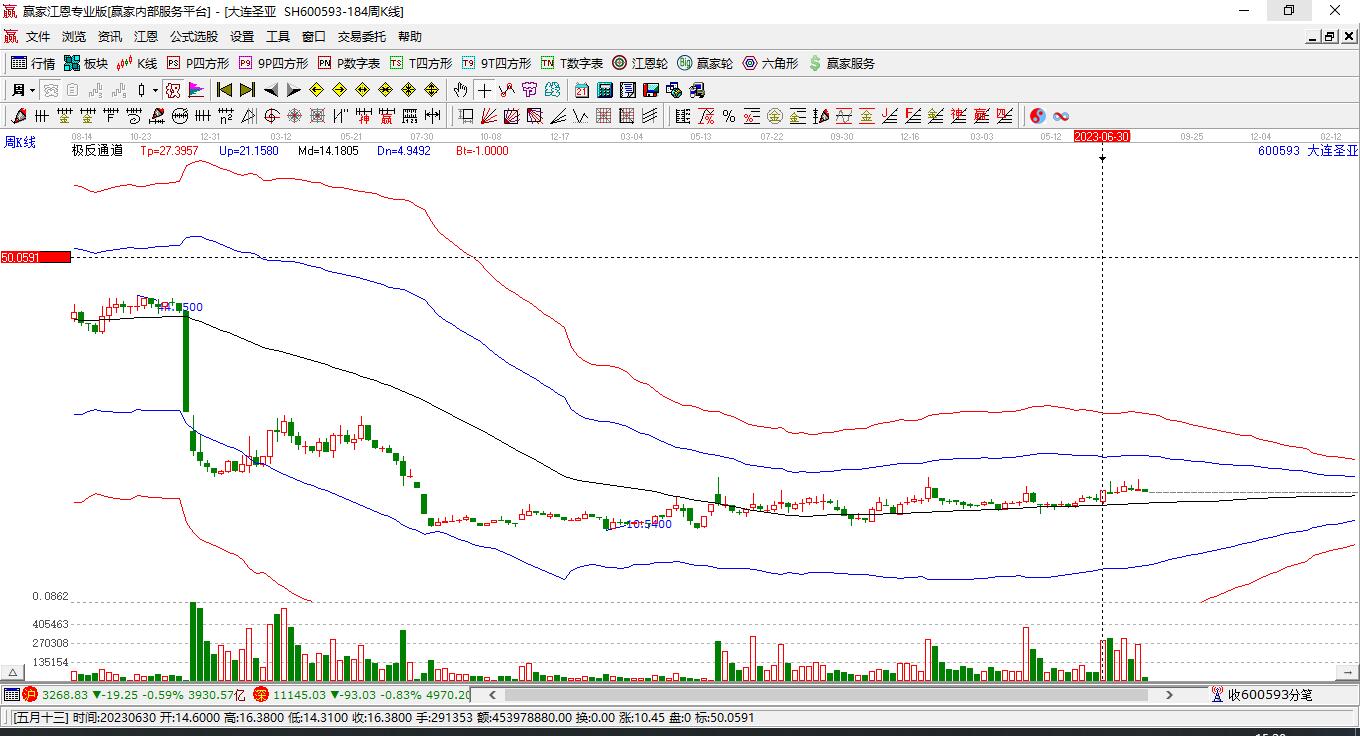Open the 设置 menu
This screenshot has width=1360, height=736.
pyautogui.click(x=242, y=37)
